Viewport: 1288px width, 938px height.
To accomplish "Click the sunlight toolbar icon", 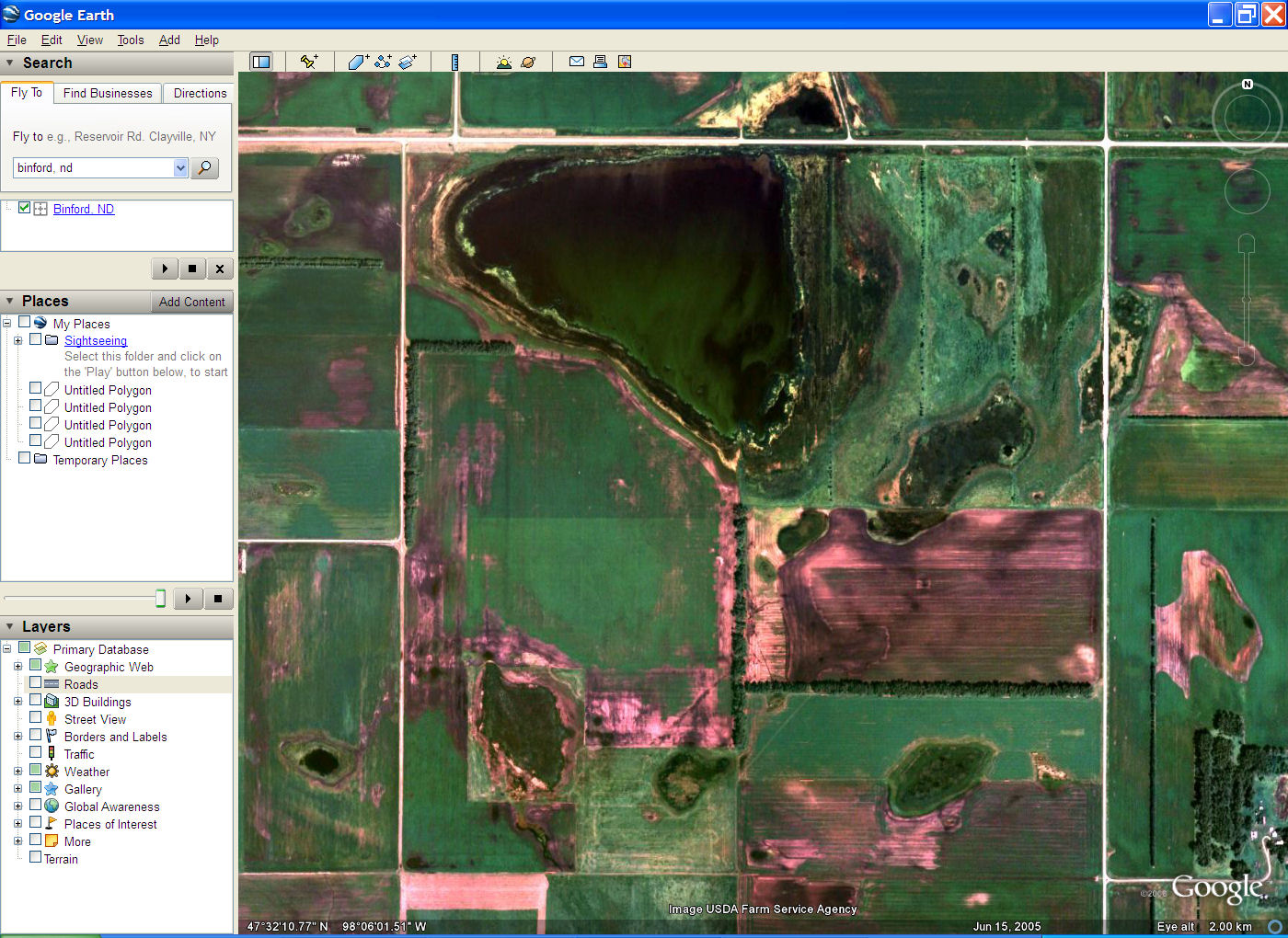I will (x=503, y=62).
